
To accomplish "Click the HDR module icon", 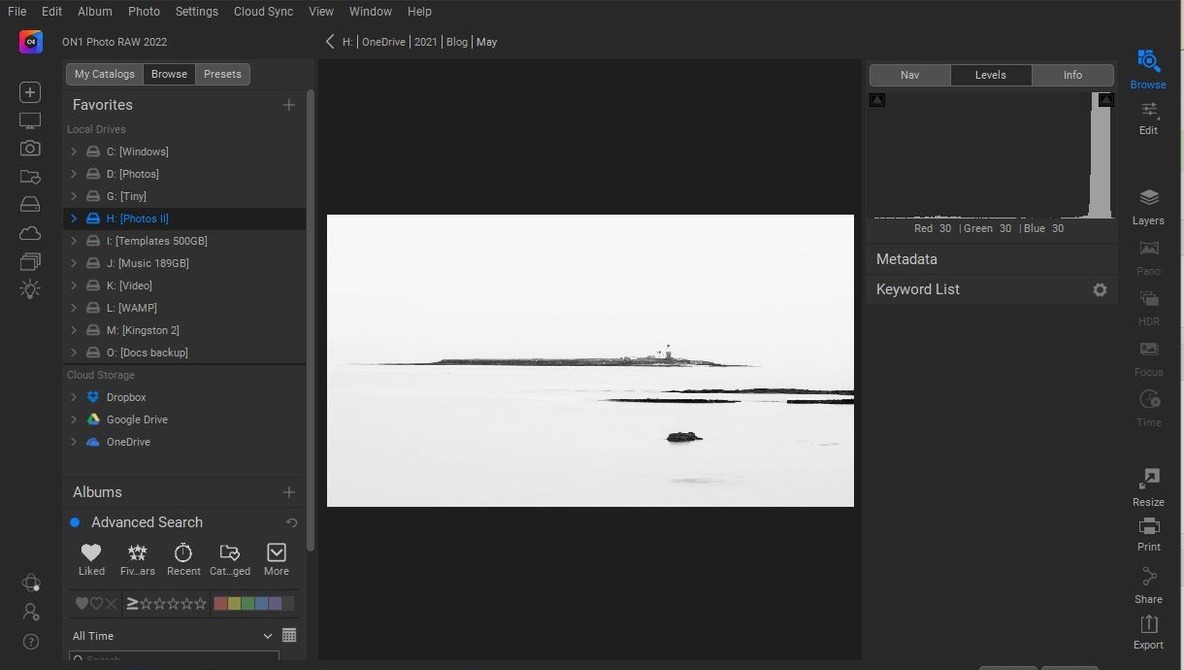I will coord(1149,299).
